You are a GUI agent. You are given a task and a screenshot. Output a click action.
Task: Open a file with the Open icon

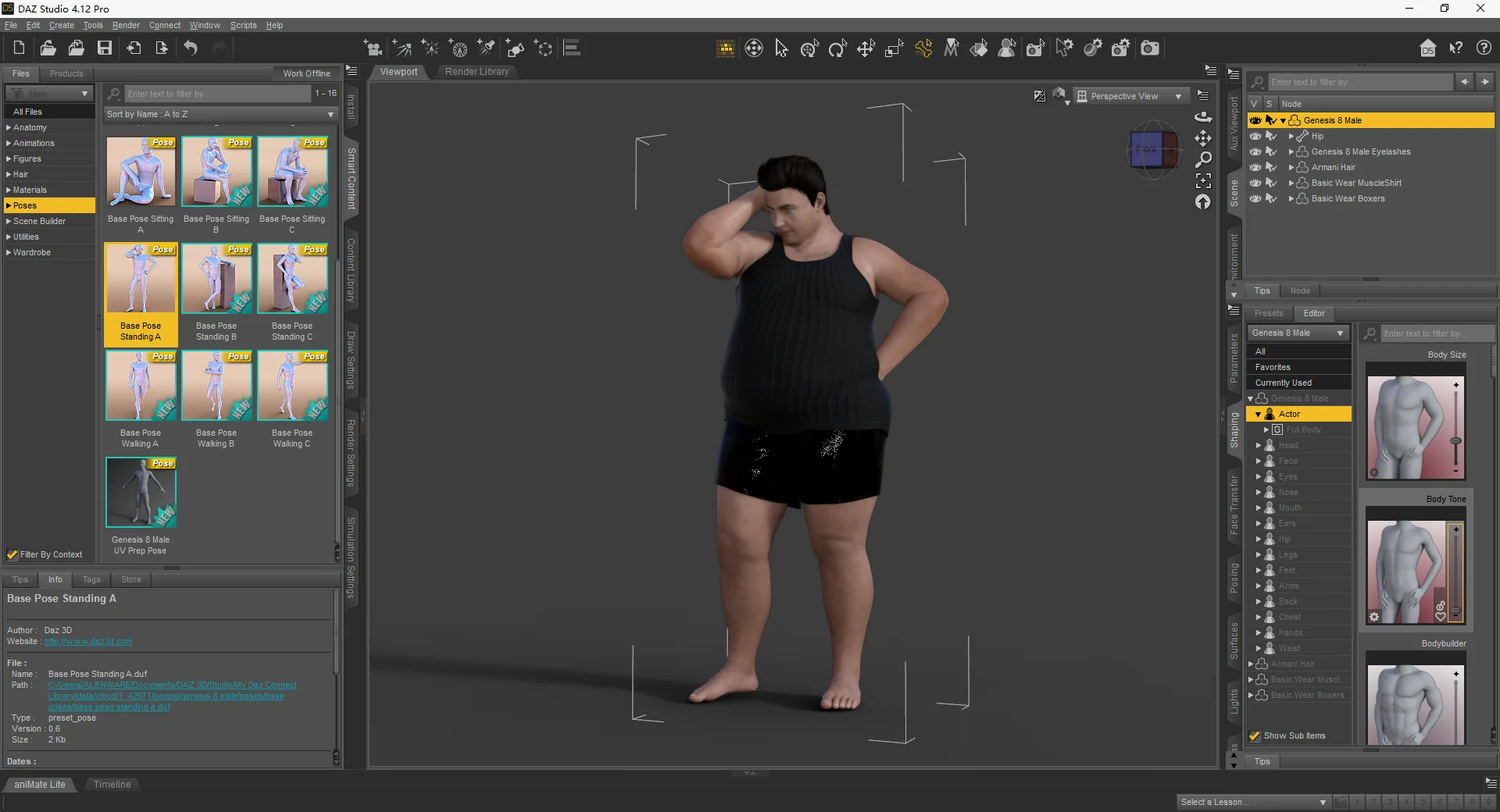click(48, 48)
